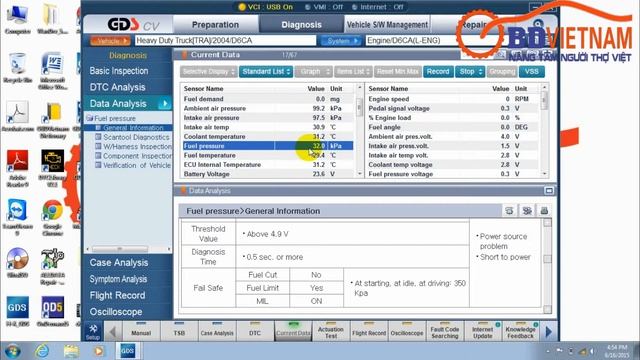Launch Actuation Test from the bottom toolbar
The width and height of the screenshot is (640, 360).
click(331, 331)
